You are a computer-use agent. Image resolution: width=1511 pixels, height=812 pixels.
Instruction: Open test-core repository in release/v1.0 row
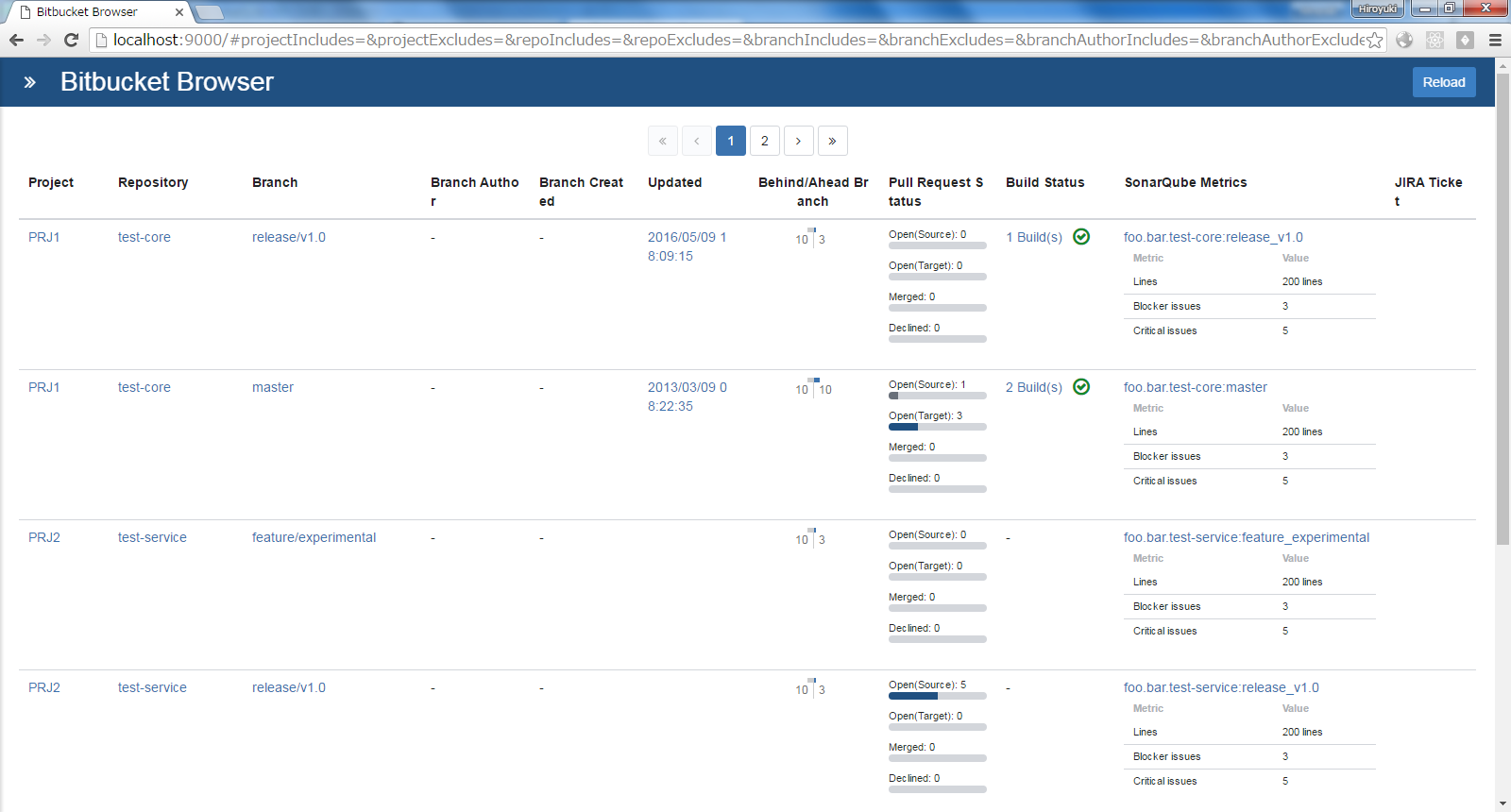pyautogui.click(x=144, y=237)
